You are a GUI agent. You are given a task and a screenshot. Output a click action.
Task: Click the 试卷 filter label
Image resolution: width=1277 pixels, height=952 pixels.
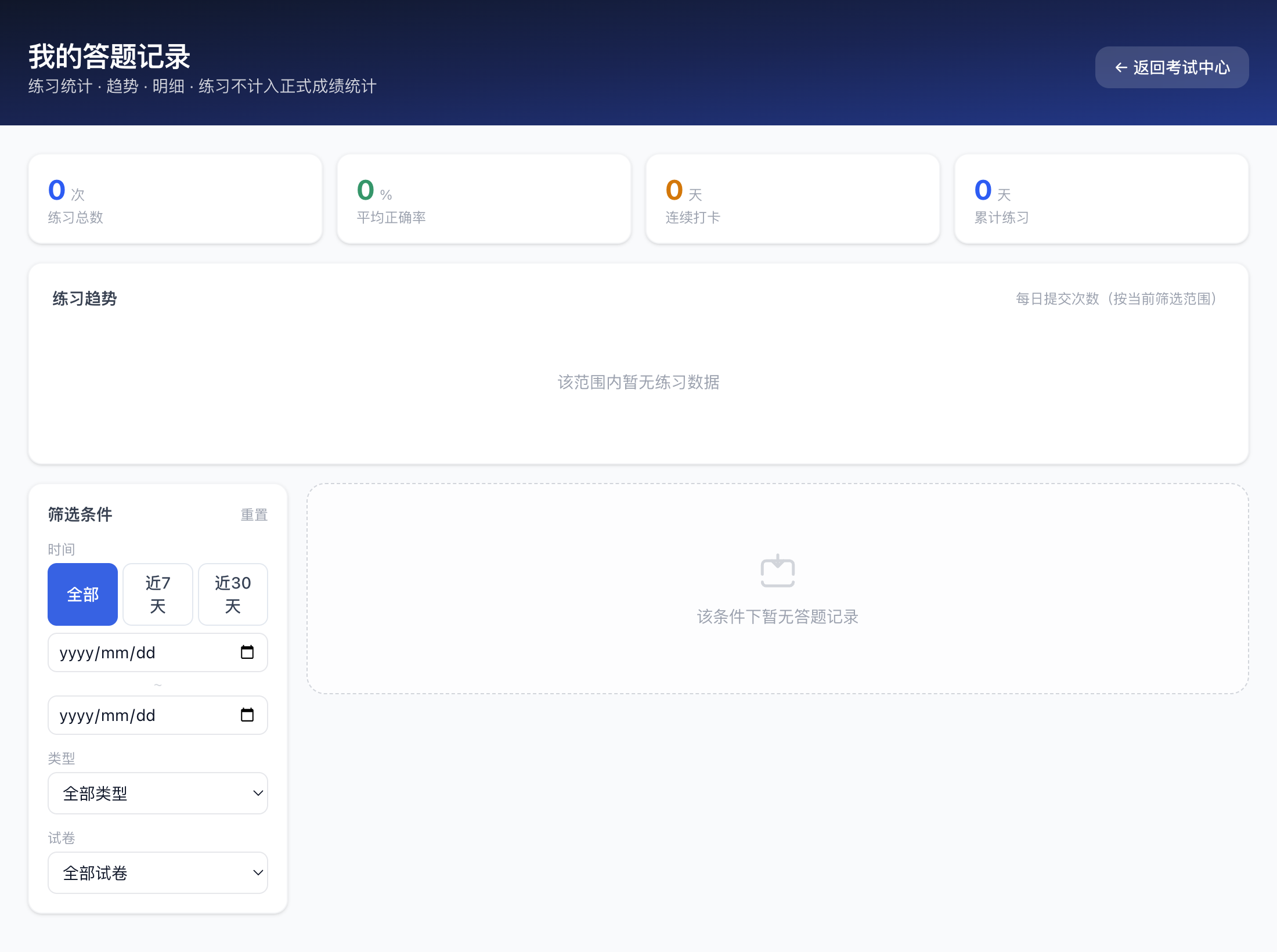click(62, 838)
